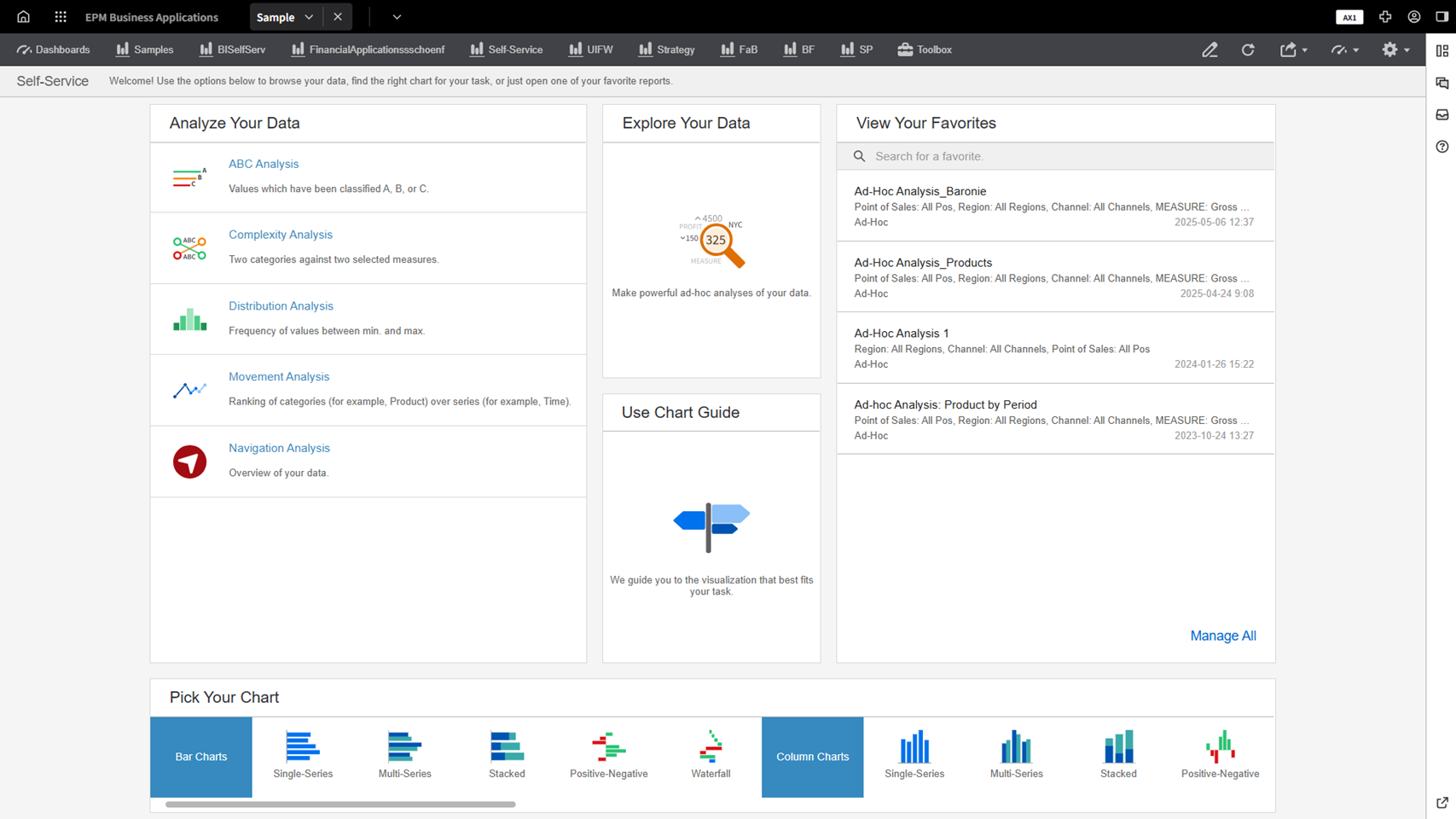Expand the Sample tab dropdown arrow
This screenshot has height=819, width=1456.
[x=310, y=17]
